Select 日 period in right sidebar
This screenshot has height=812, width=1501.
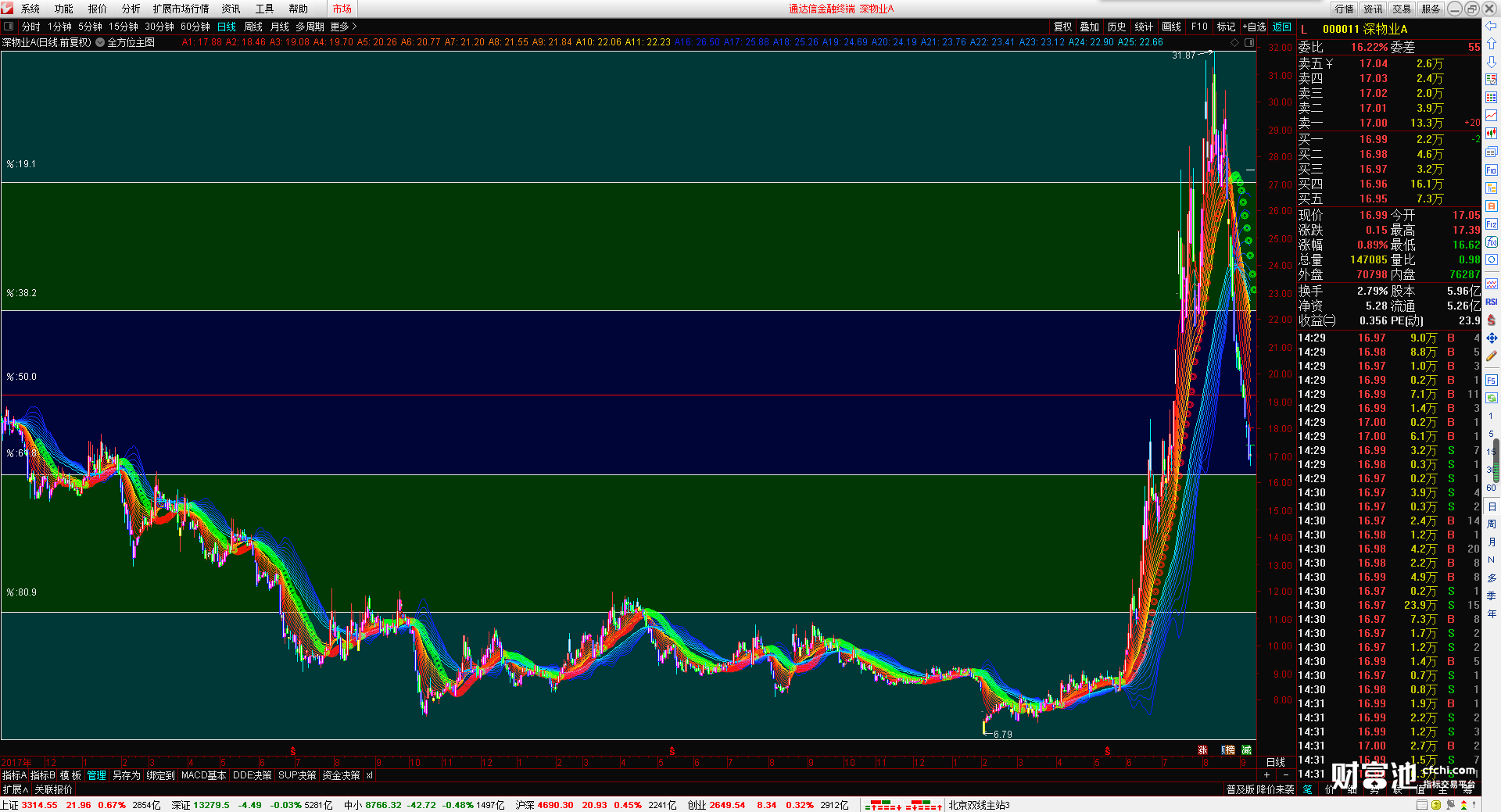coord(1491,506)
